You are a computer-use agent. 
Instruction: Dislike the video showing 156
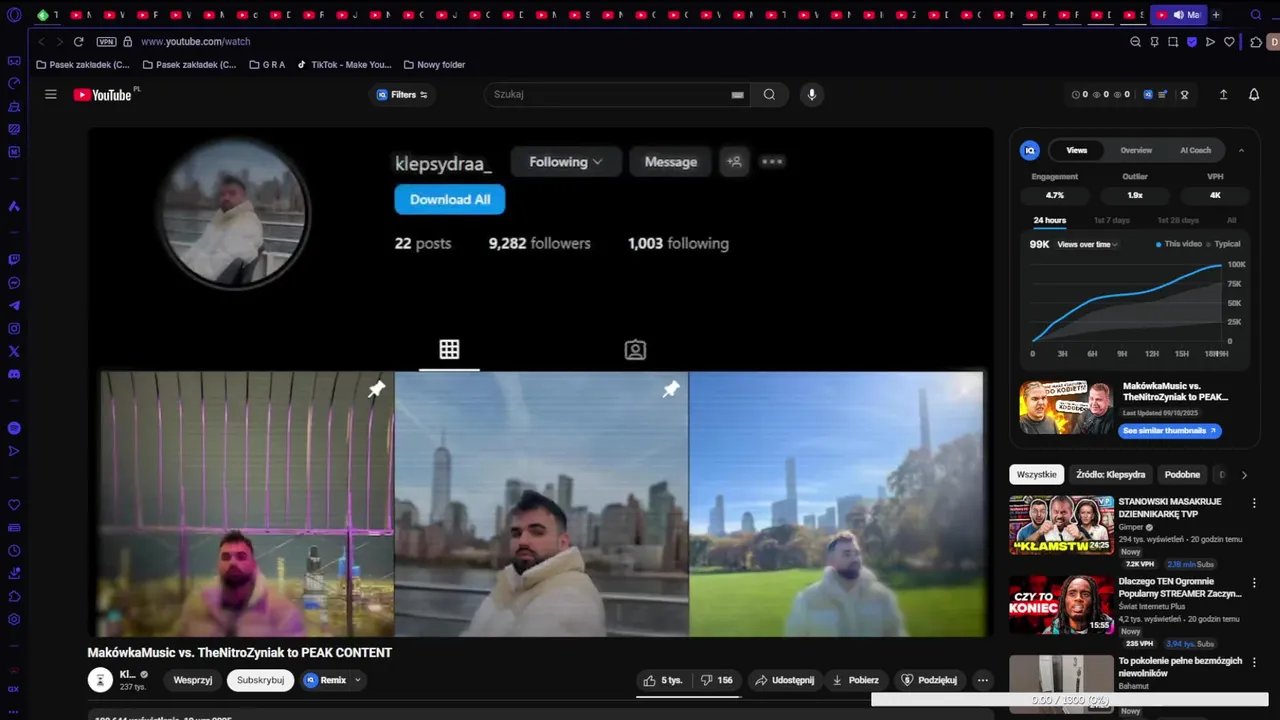[717, 680]
